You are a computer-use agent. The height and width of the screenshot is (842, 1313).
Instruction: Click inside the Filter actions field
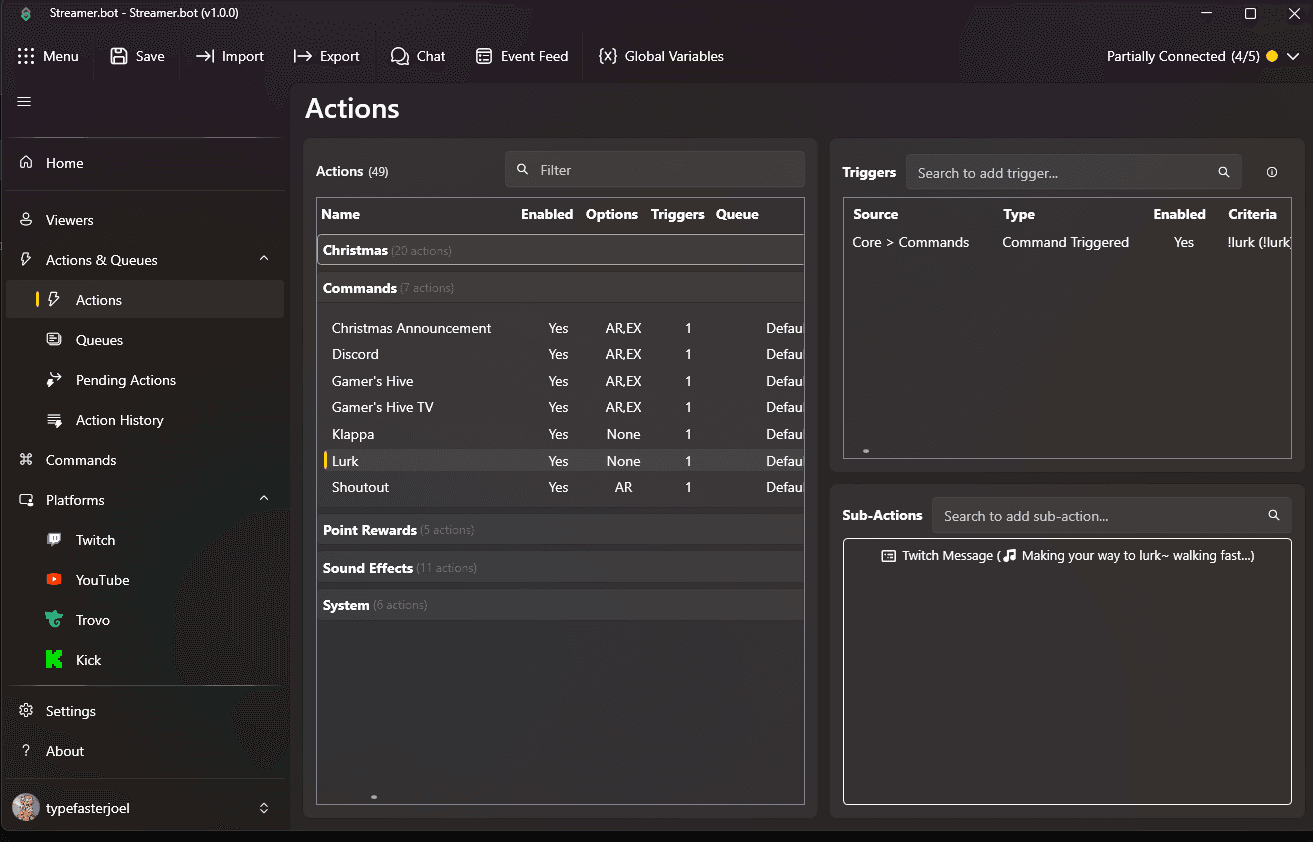coord(654,169)
